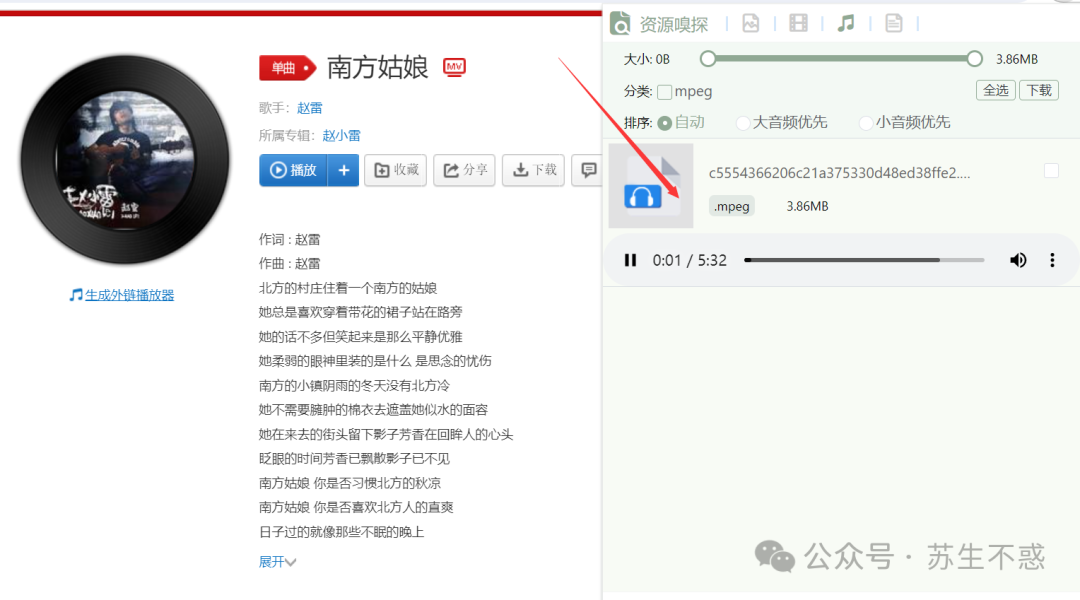Click the .mpeg format tag
The image size is (1080, 600).
pyautogui.click(x=731, y=206)
